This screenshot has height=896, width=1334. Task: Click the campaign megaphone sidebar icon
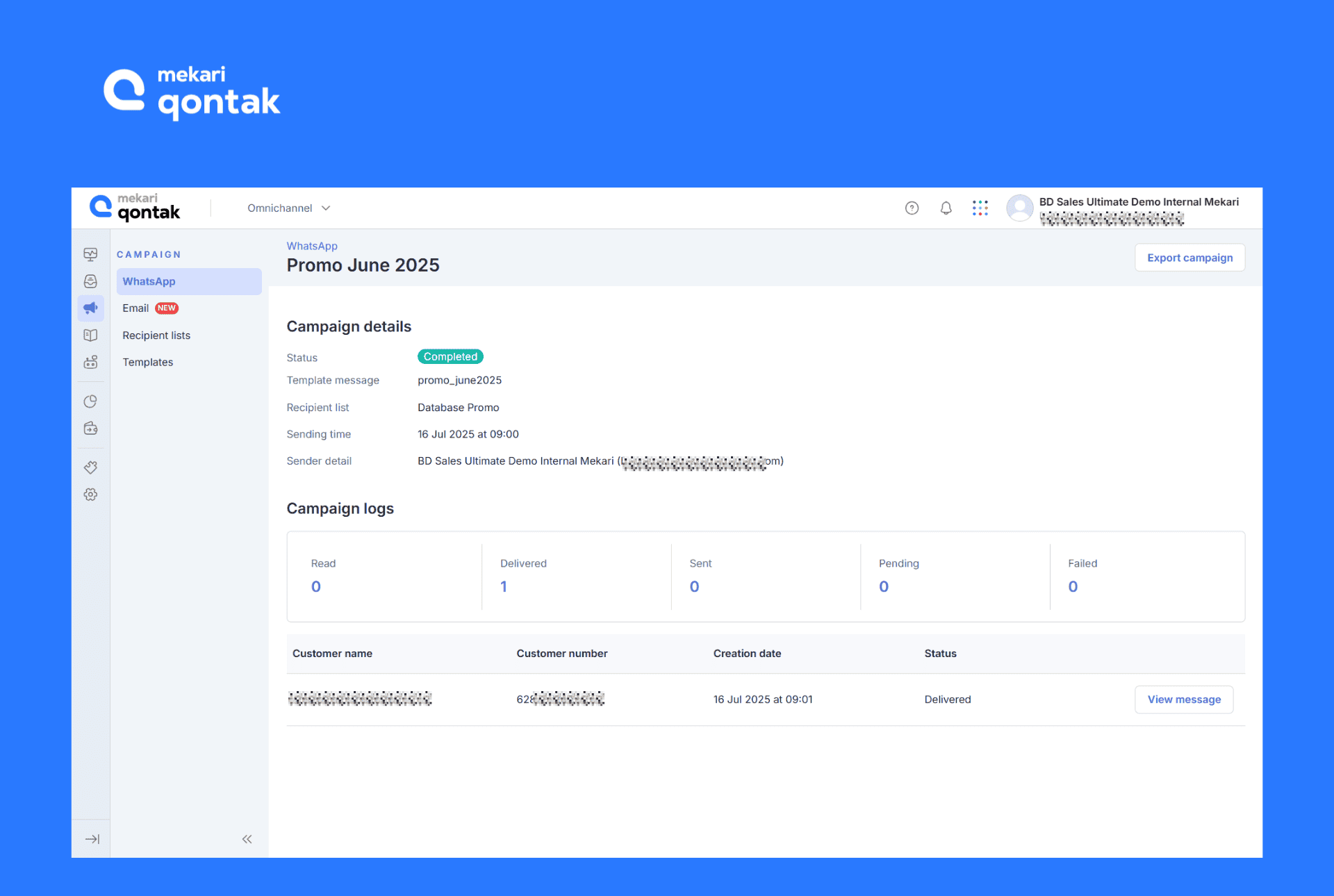tap(90, 308)
